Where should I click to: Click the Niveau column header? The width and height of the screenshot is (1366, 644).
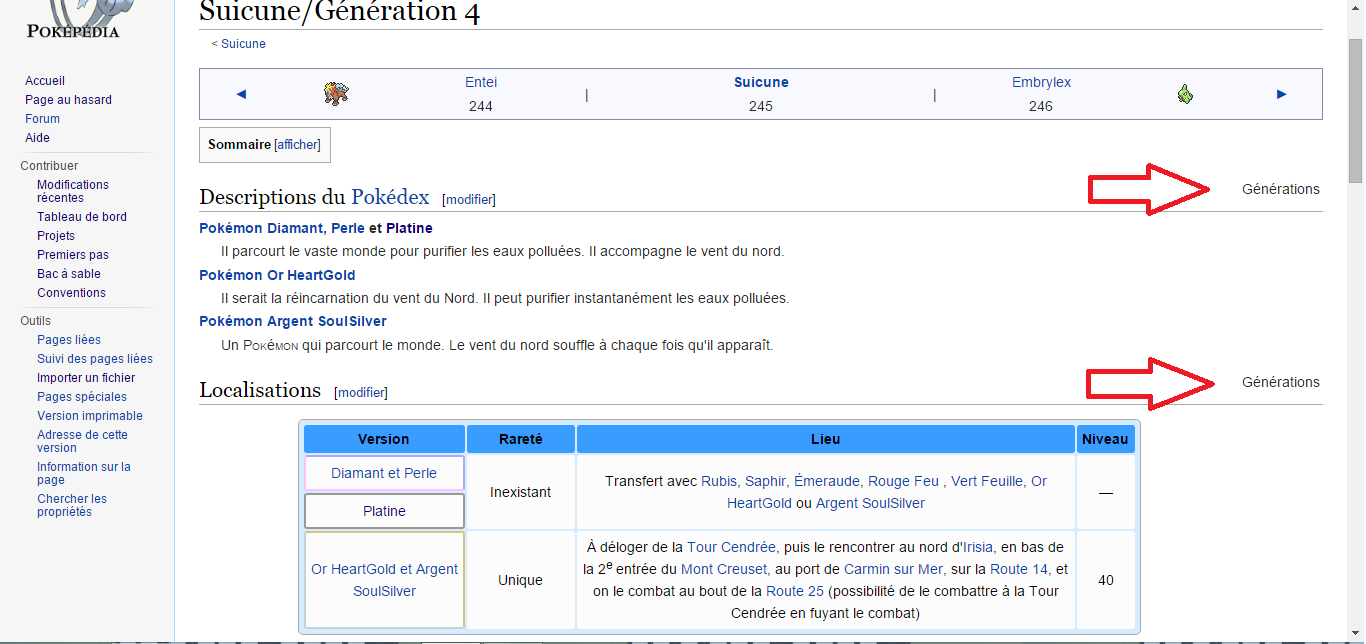[1105, 439]
